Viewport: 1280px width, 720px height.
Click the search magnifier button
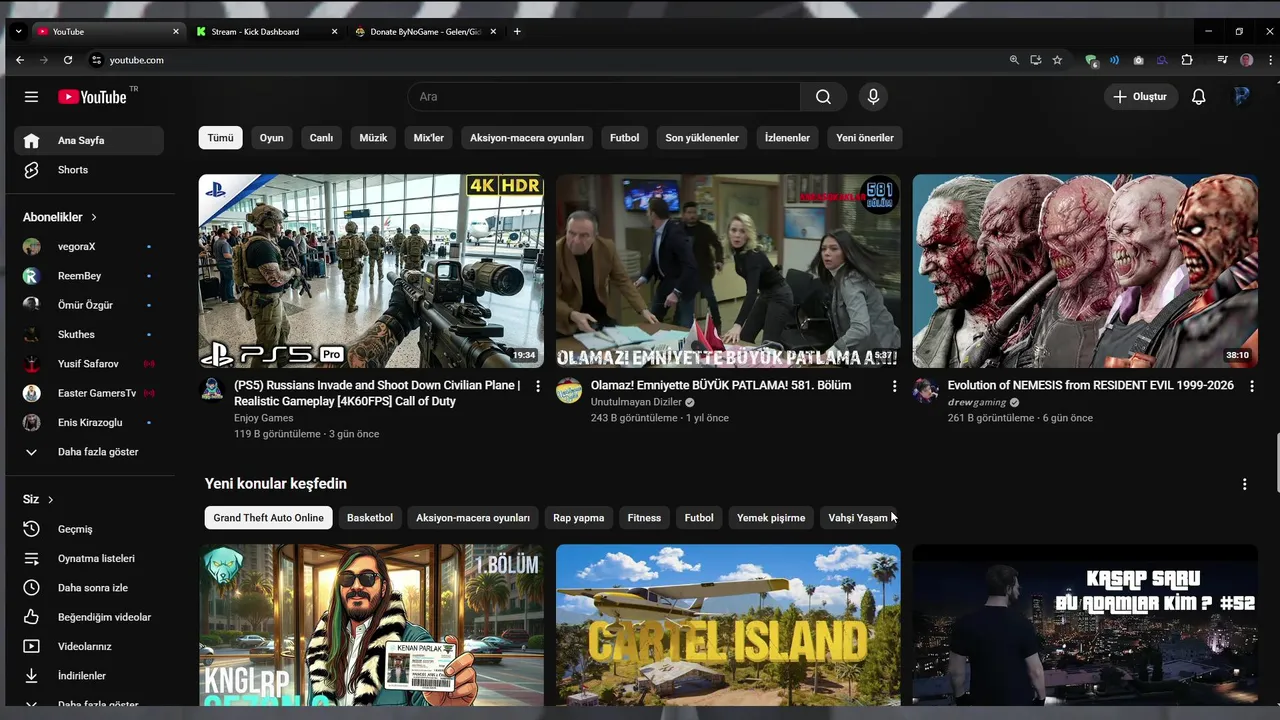coord(823,97)
